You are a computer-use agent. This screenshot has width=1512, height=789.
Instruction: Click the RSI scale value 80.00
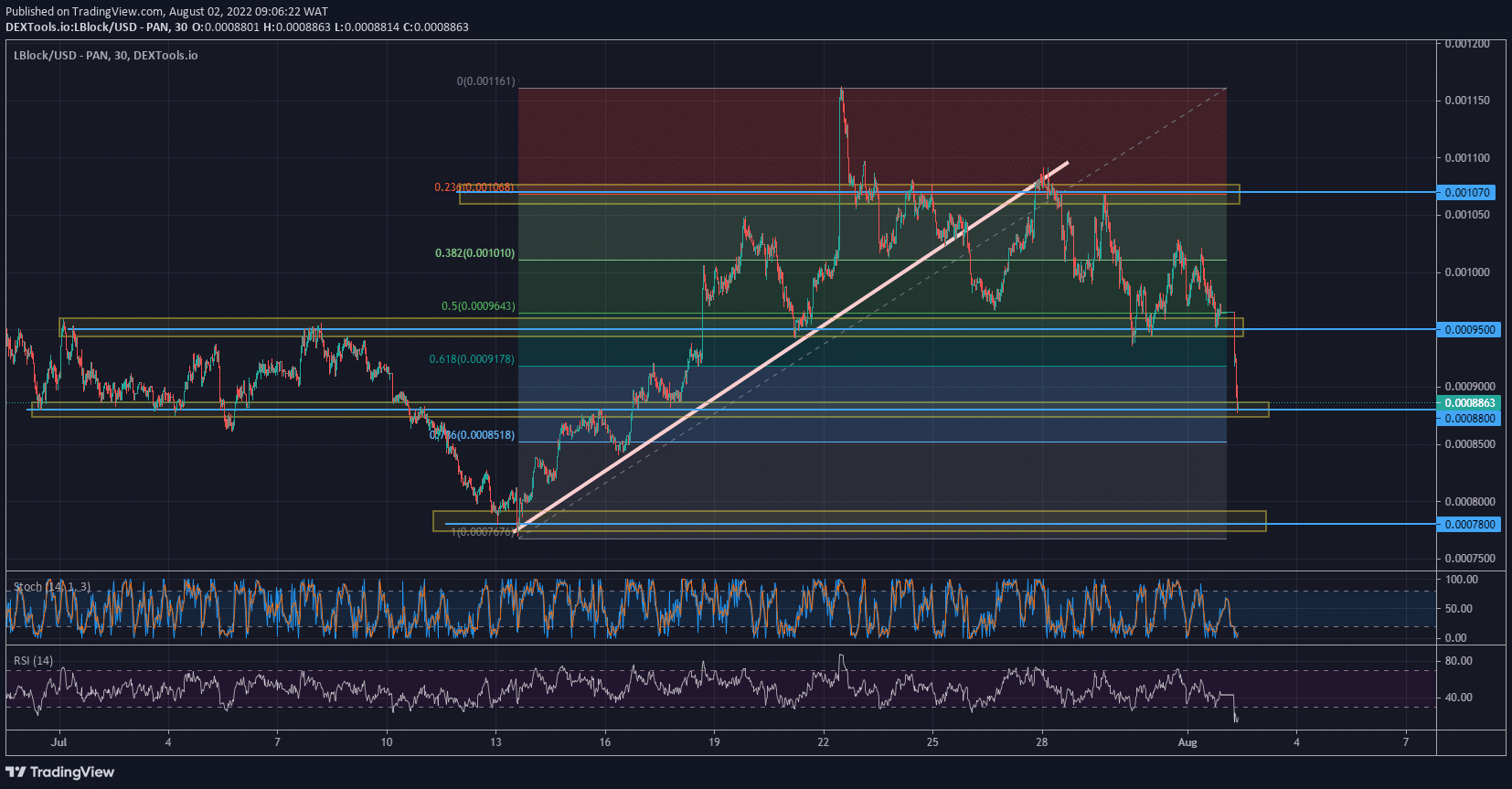1458,661
